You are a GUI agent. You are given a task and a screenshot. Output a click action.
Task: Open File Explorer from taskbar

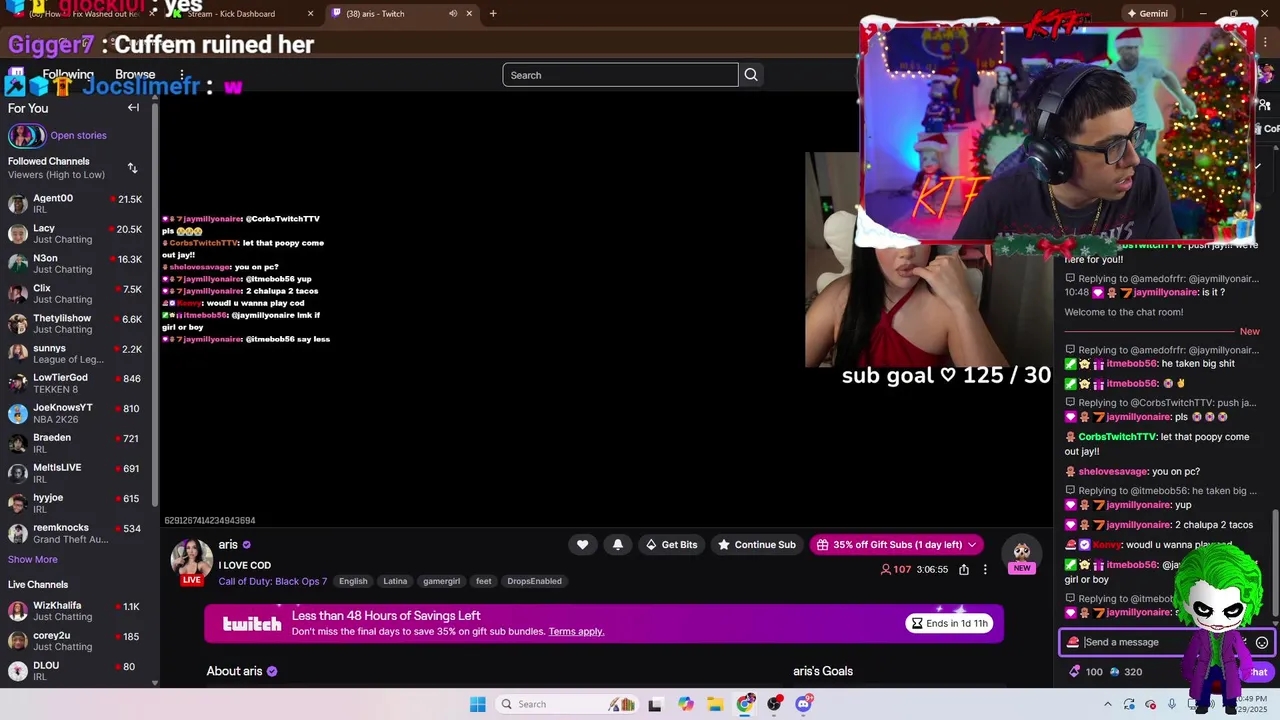715,704
